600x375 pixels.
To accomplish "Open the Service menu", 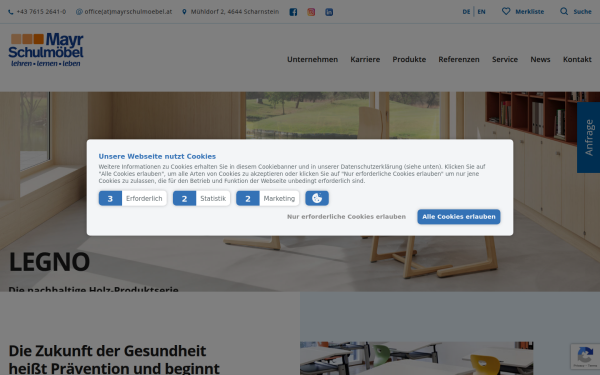I will coord(505,59).
